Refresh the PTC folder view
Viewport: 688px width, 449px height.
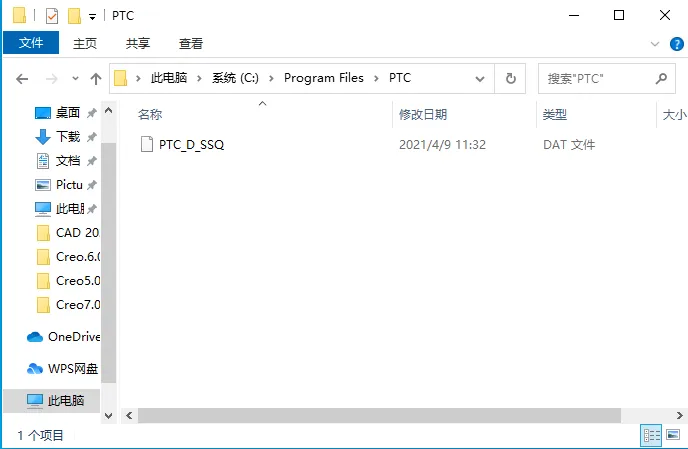(510, 79)
